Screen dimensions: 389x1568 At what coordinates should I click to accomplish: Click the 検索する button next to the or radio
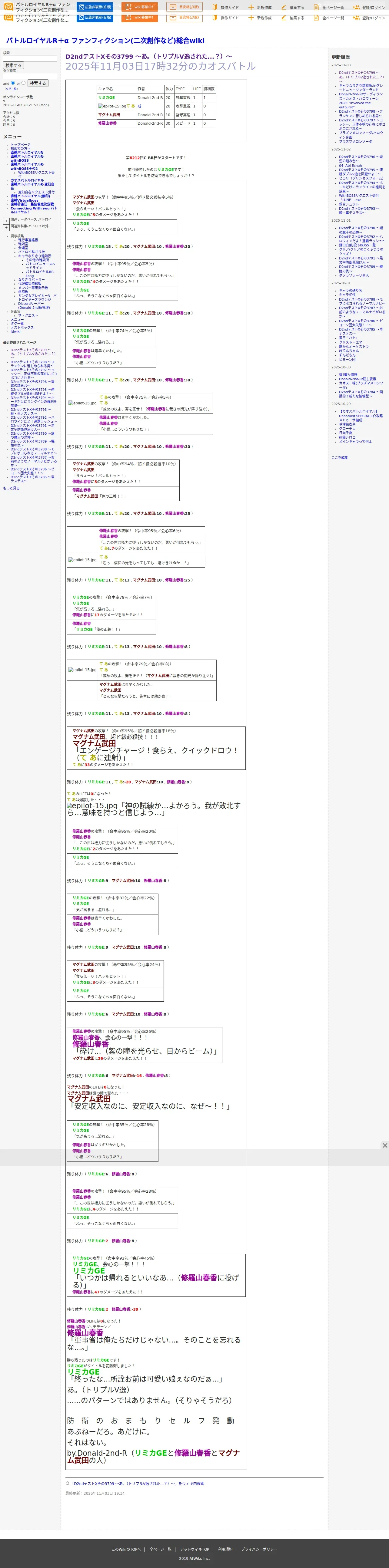coord(38,83)
